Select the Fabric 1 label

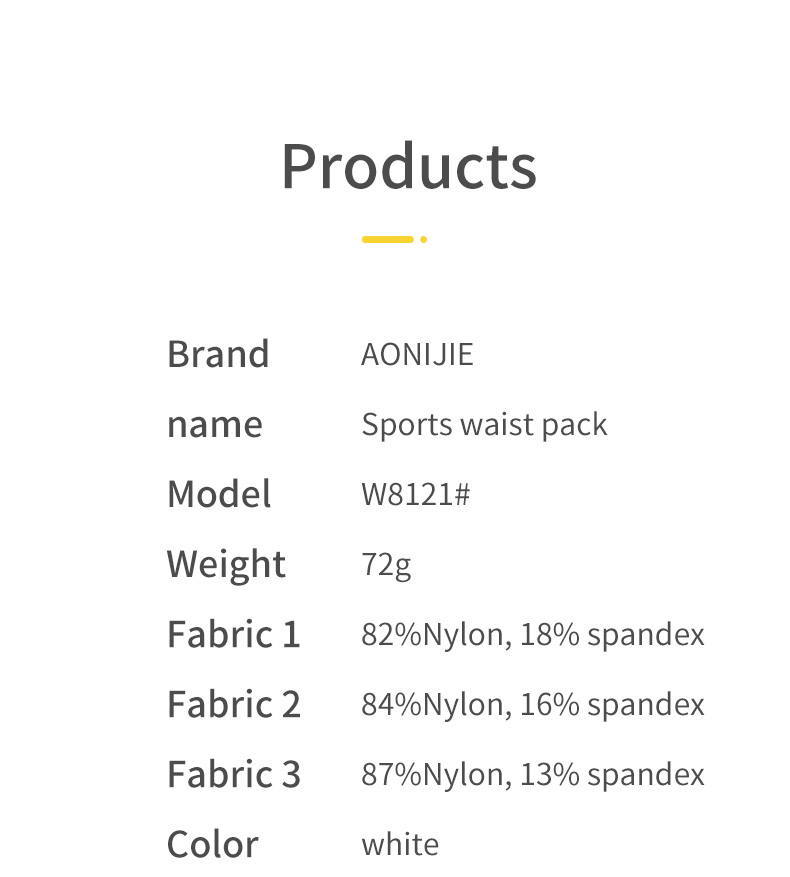(x=234, y=635)
